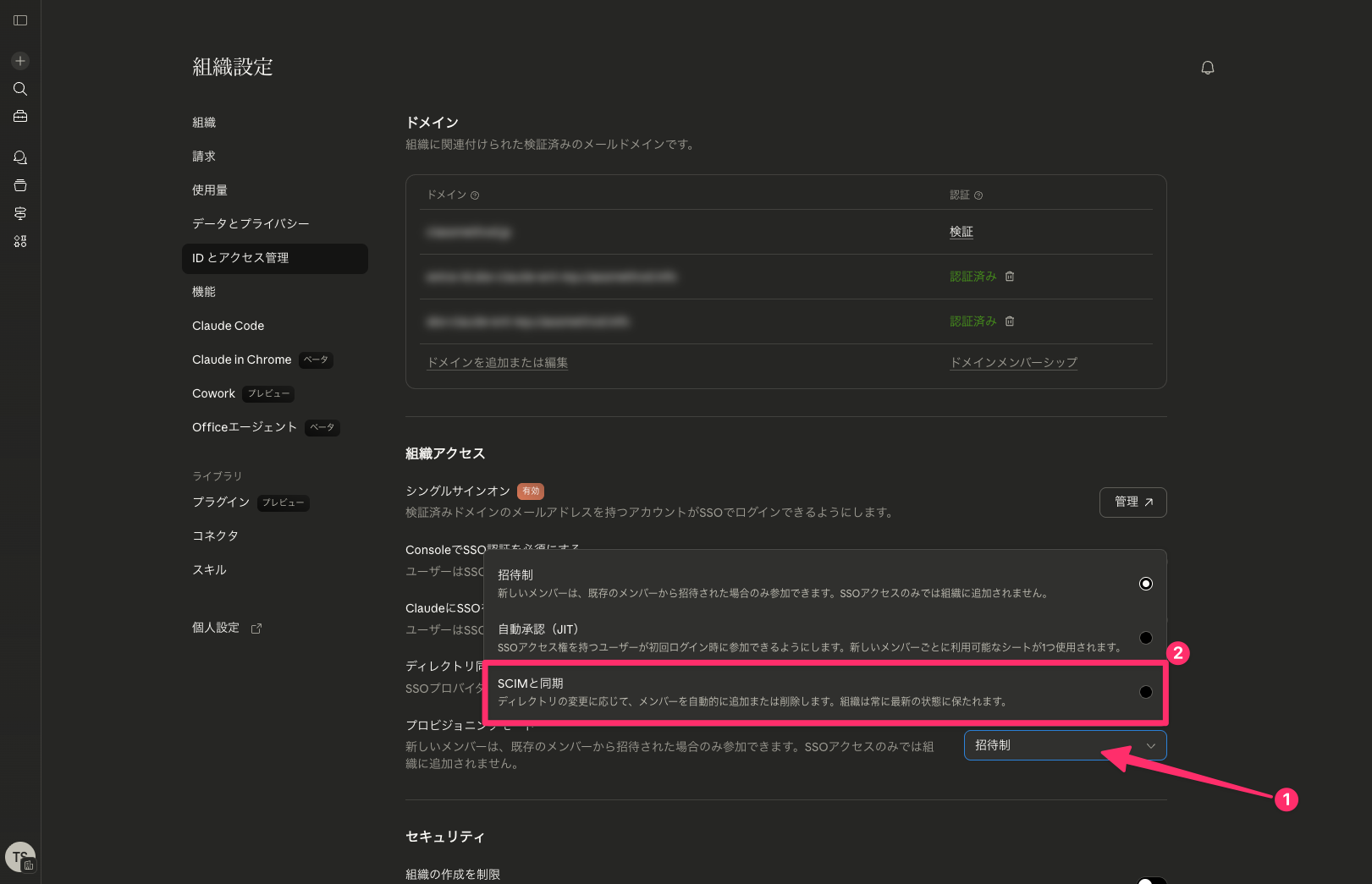Go to Claude Code settings
The width and height of the screenshot is (1372, 884).
tap(229, 326)
